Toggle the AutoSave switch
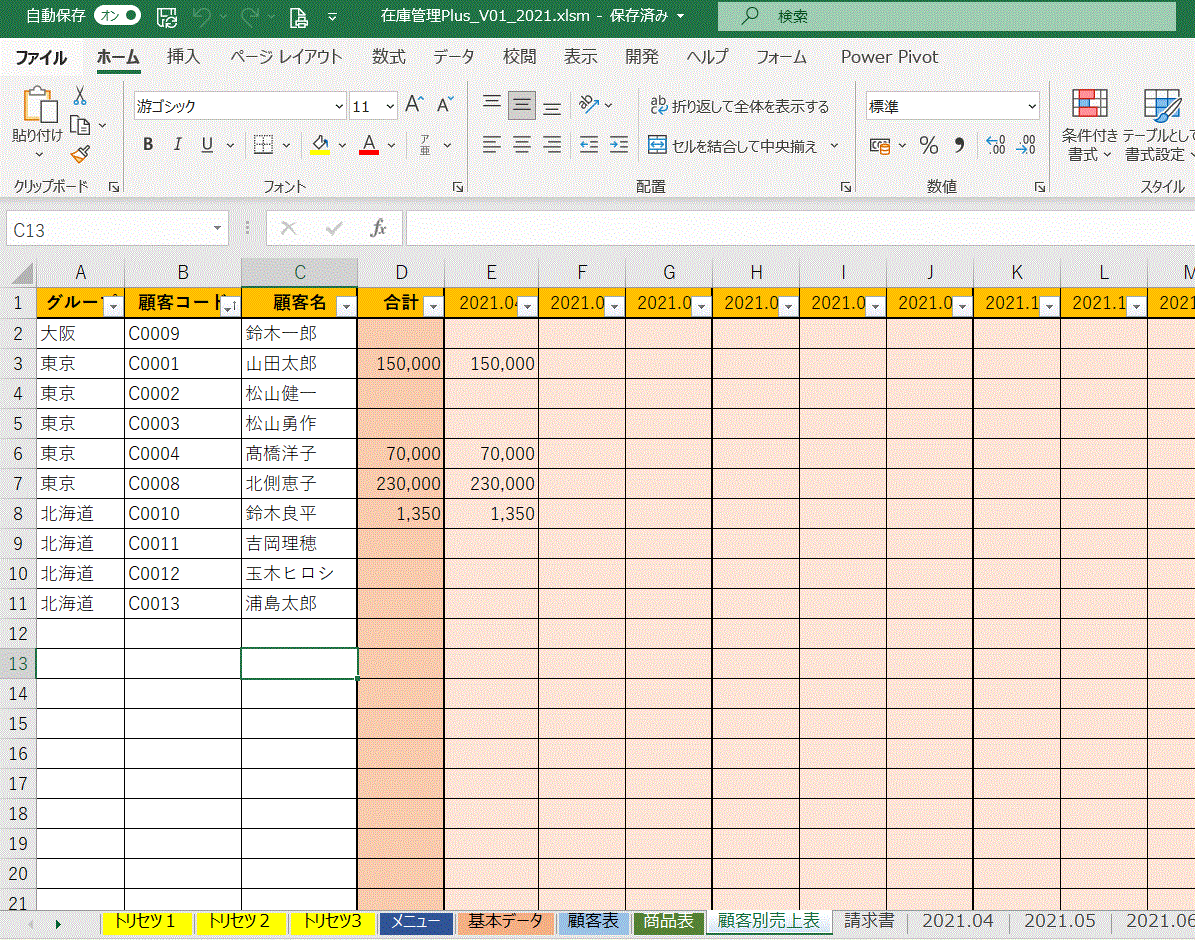Screen dimensions: 1195x940 point(117,15)
